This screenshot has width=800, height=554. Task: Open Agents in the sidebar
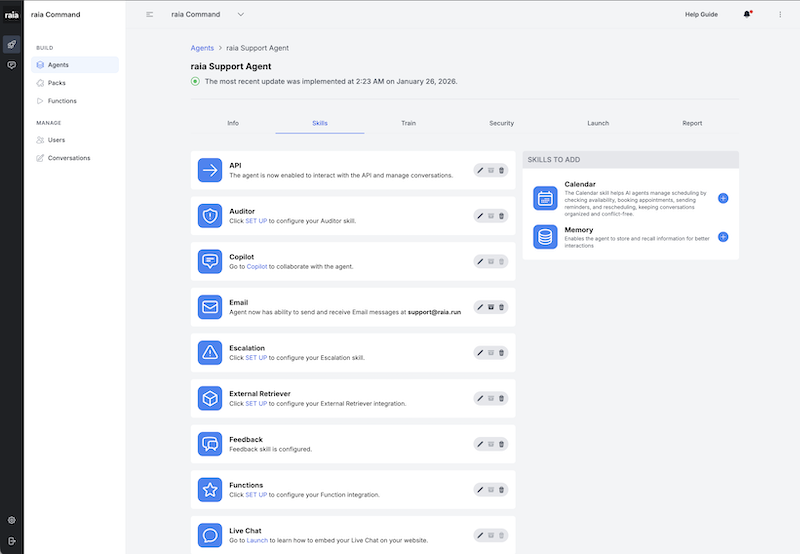coord(75,65)
